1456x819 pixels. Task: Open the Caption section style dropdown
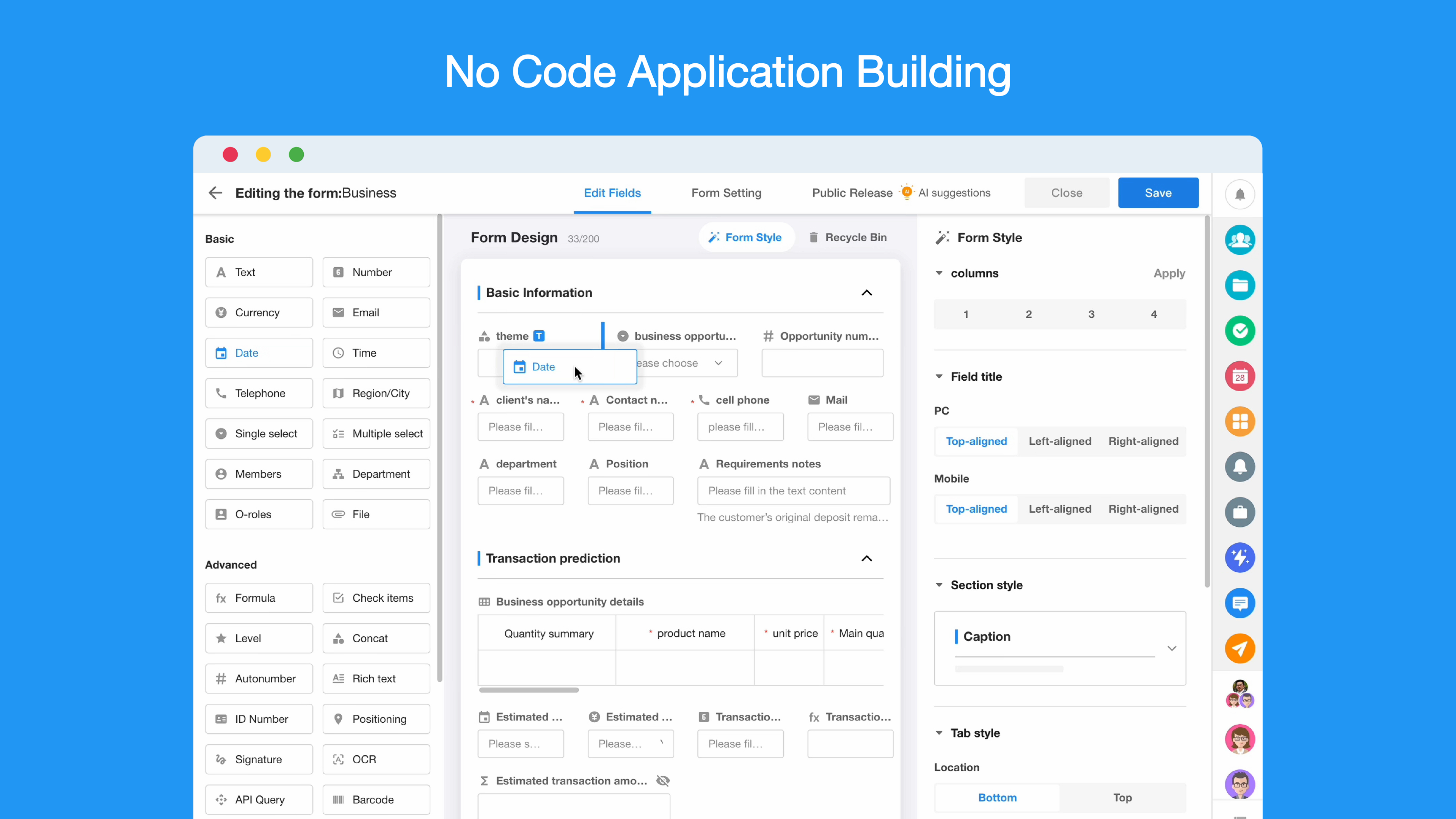[1172, 648]
